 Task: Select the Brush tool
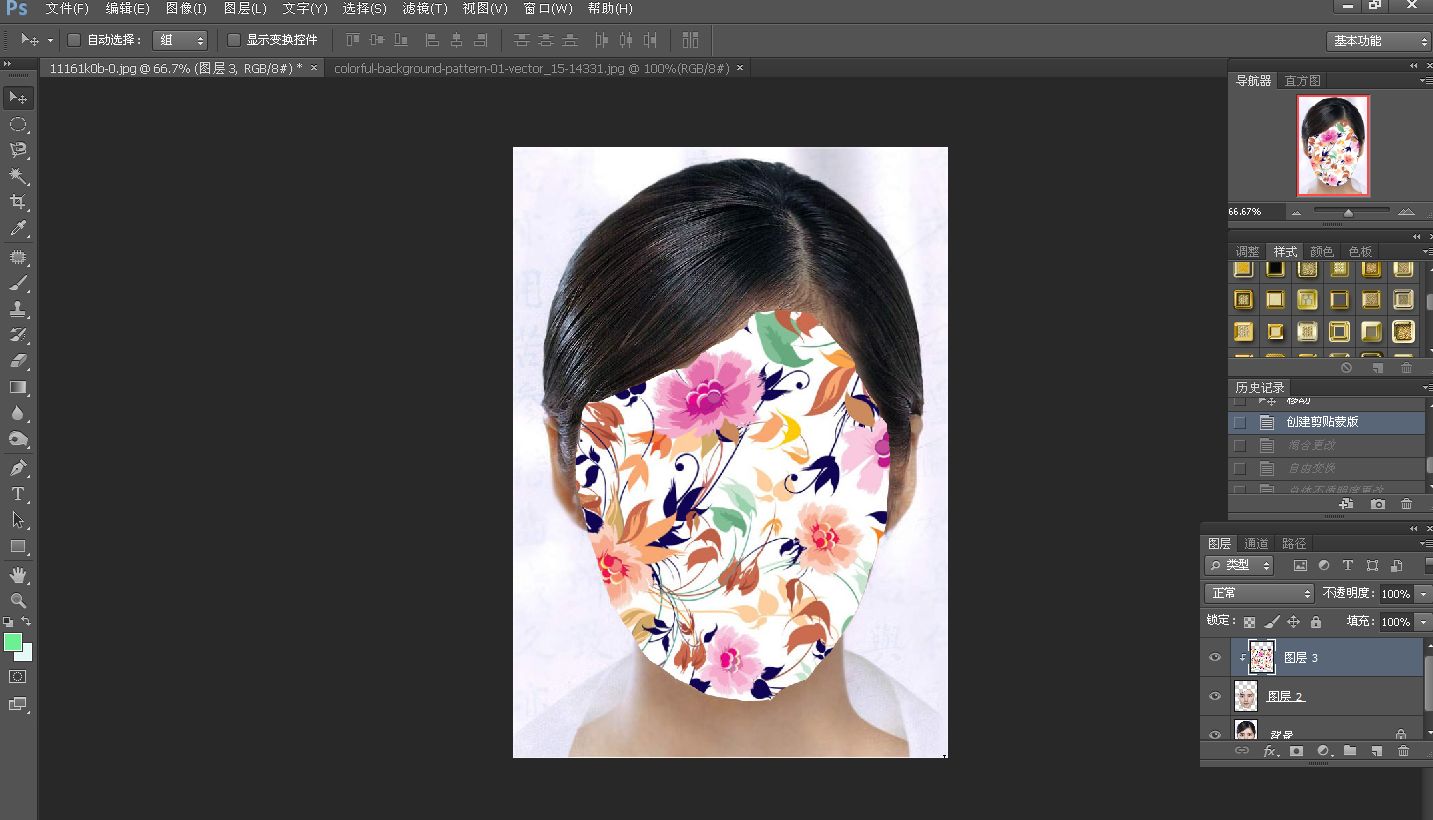(18, 283)
